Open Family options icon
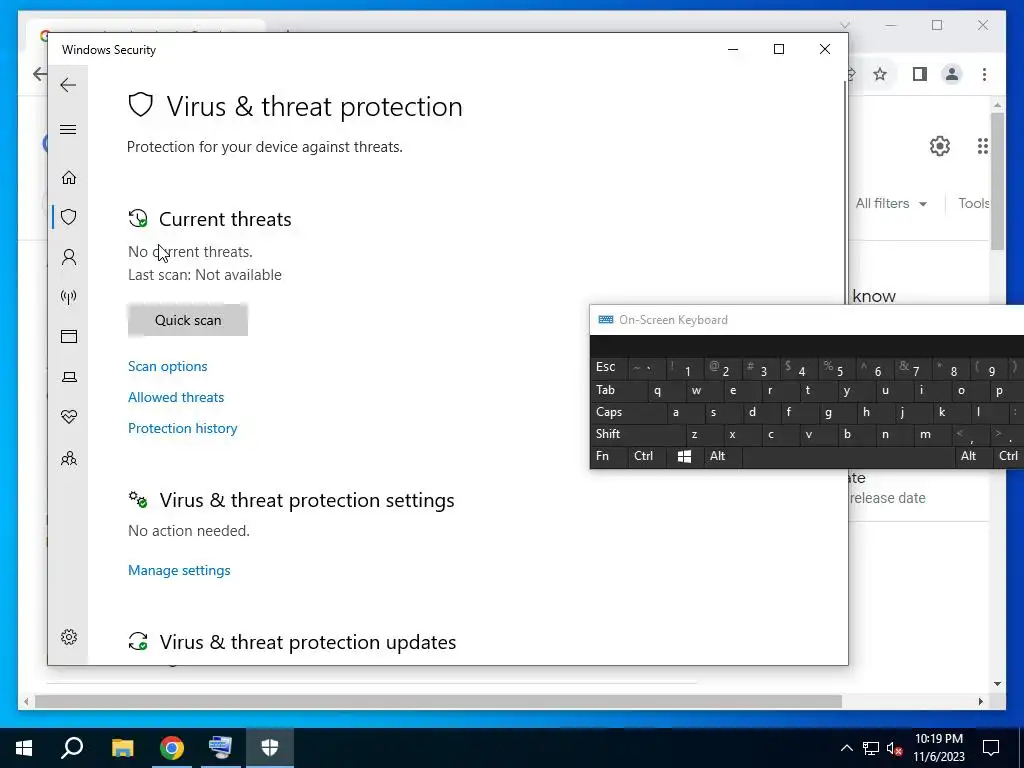Image resolution: width=1024 pixels, height=768 pixels. (x=69, y=458)
